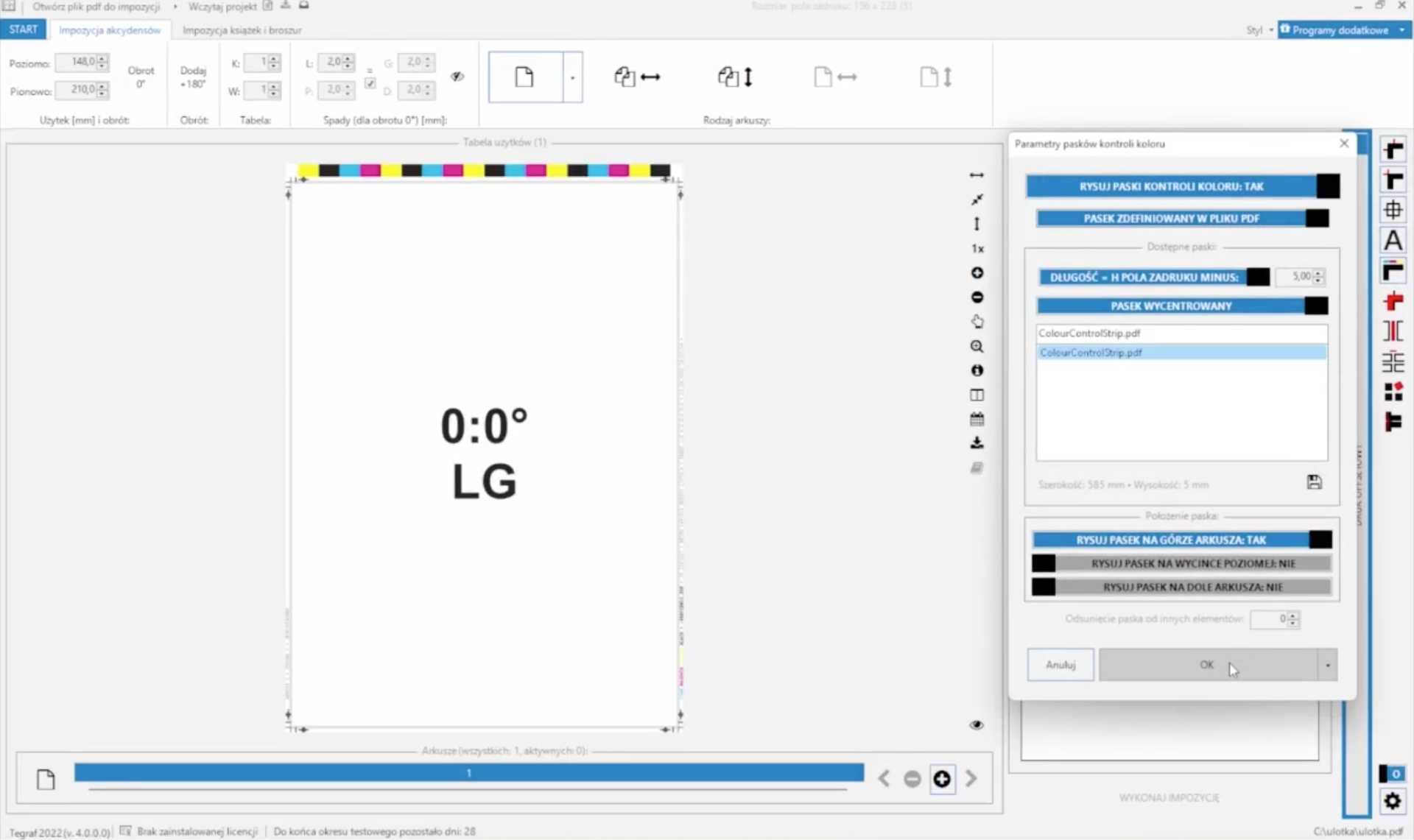Open the sheet type dropdown arrow
The width and height of the screenshot is (1414, 840).
[572, 77]
